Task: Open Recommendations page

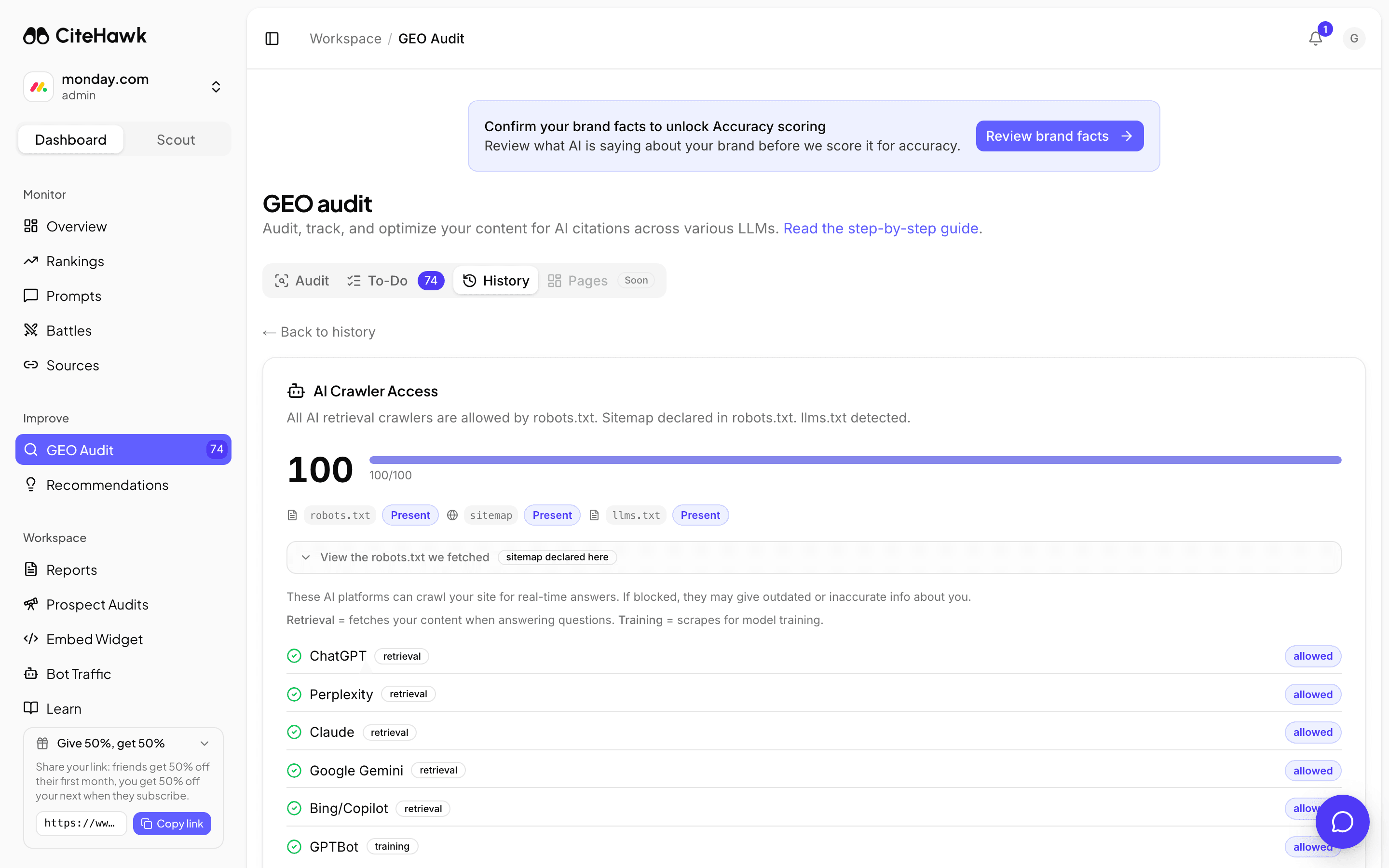Action: (123, 485)
